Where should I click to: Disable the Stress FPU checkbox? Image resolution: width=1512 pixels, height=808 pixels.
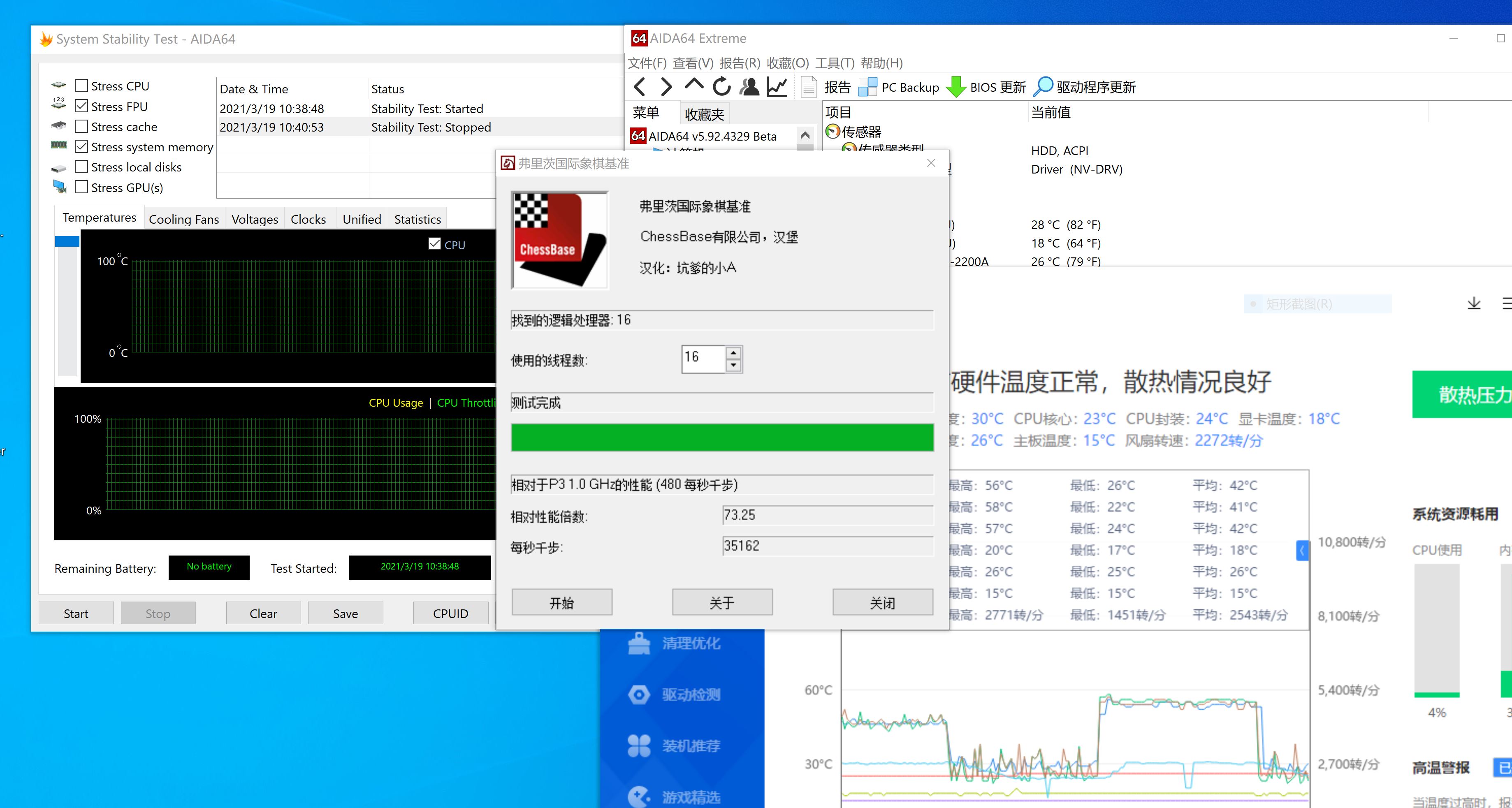81,106
